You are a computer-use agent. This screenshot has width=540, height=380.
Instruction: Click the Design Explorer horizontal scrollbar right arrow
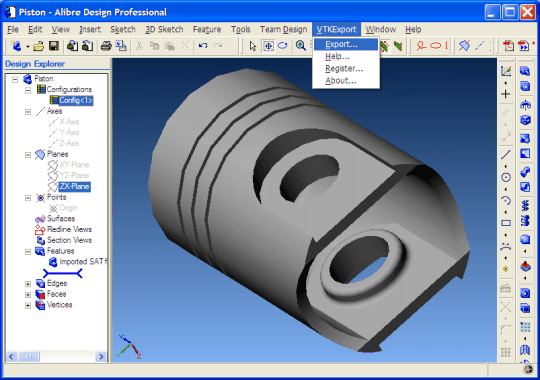[x=101, y=357]
